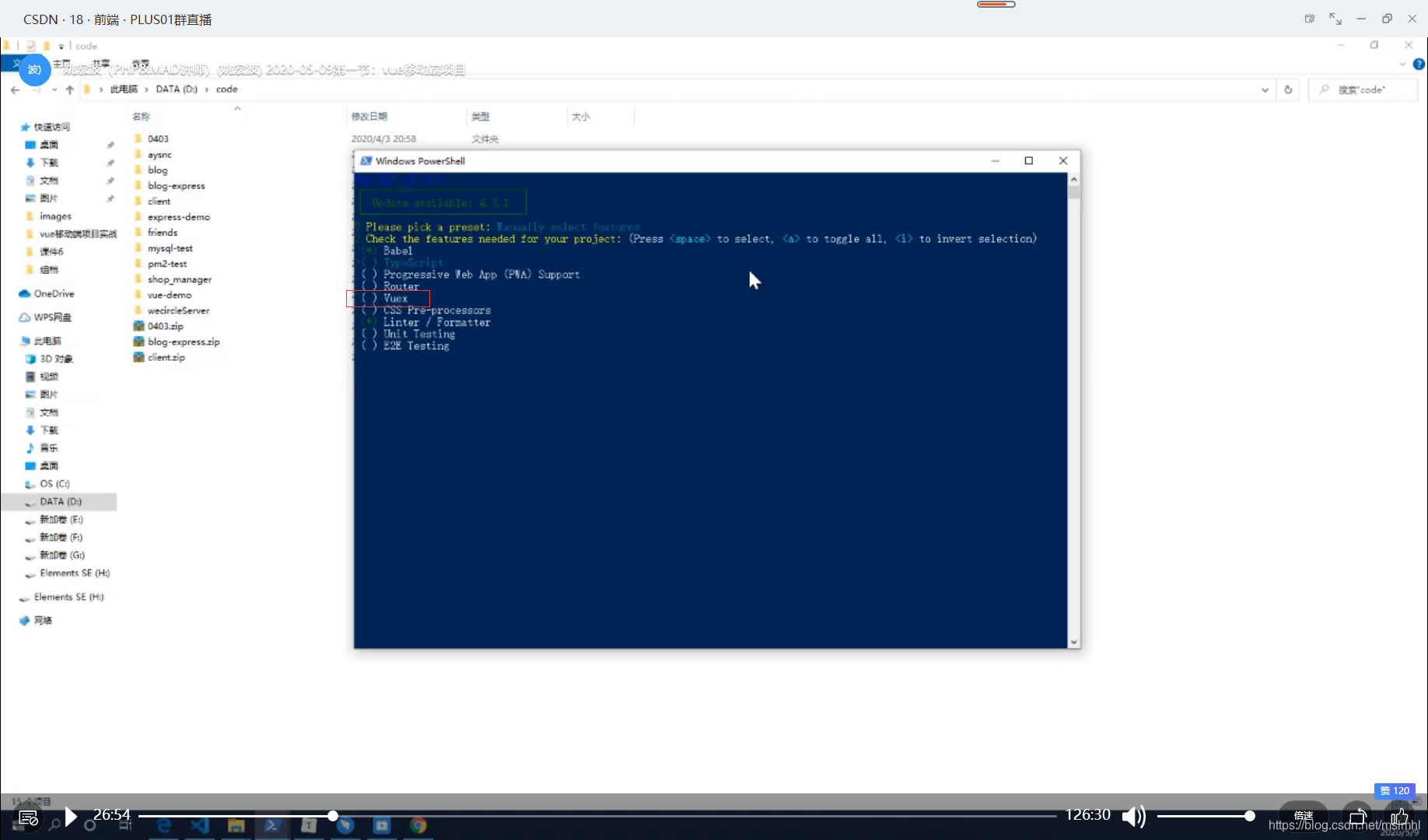Viewport: 1428px width, 840px height.
Task: Adjust the volume slider handle
Action: pos(1249,816)
